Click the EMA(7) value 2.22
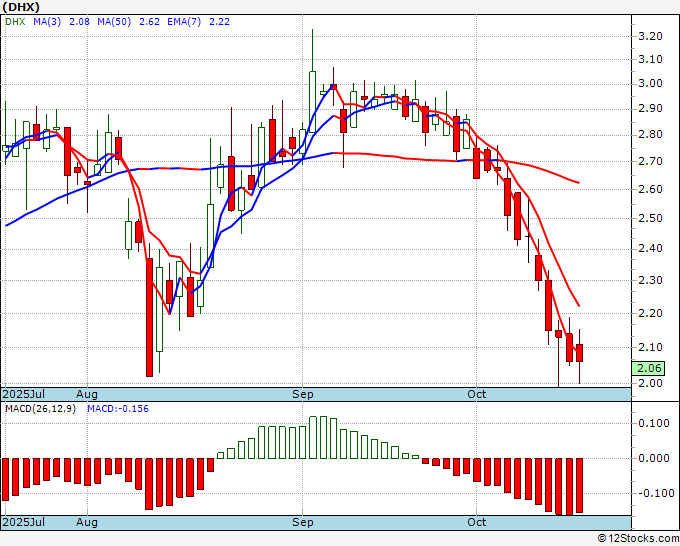 (x=219, y=22)
